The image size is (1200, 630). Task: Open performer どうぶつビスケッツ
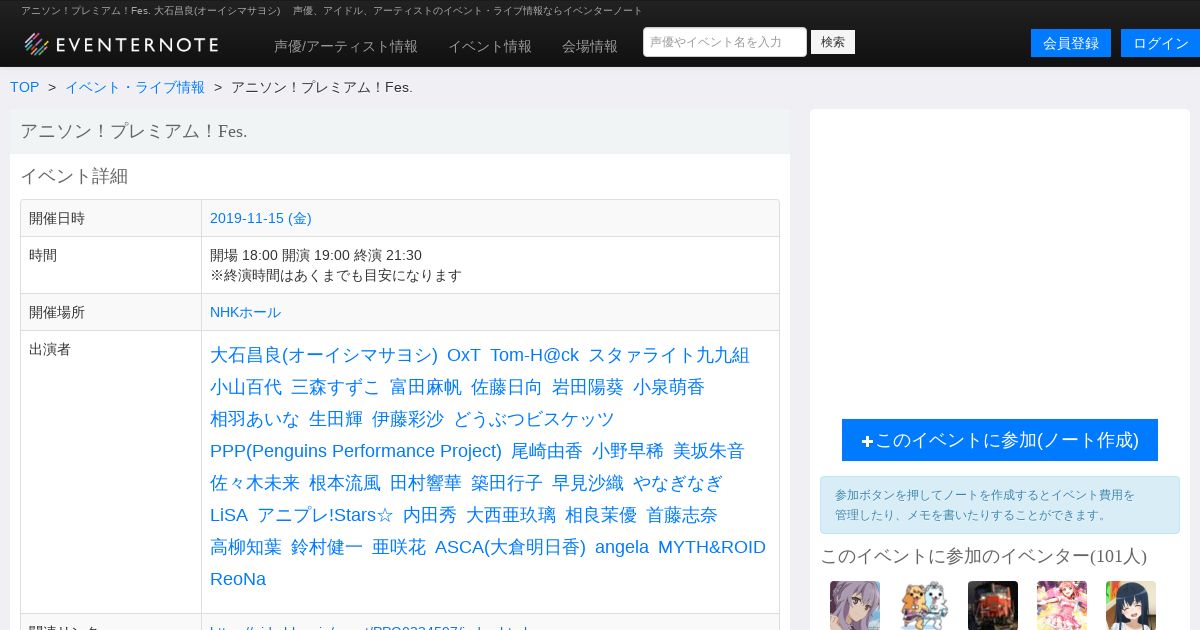(534, 419)
